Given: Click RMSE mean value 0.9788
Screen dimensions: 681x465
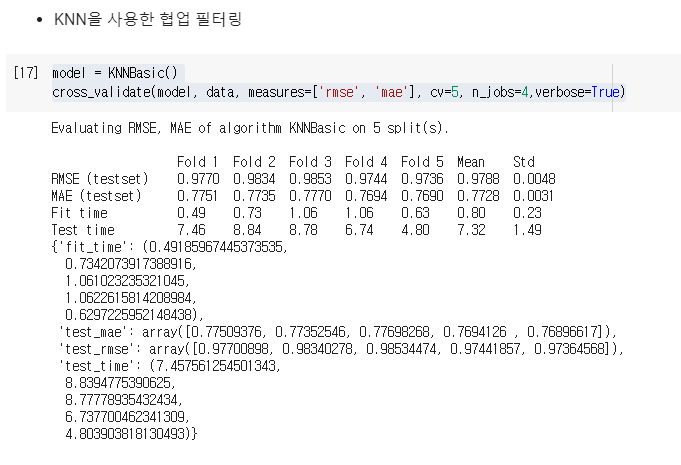Looking at the screenshot, I should (x=478, y=179).
